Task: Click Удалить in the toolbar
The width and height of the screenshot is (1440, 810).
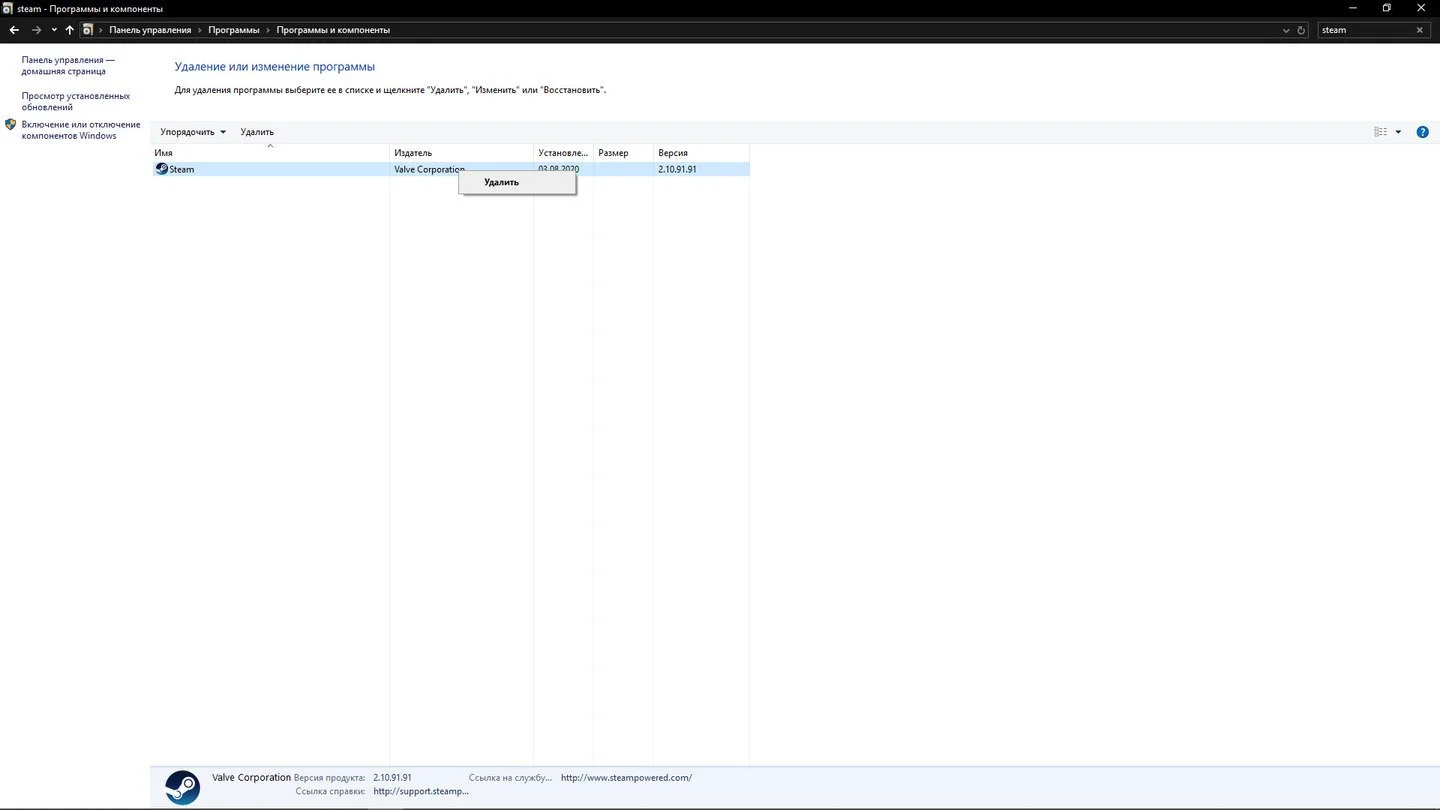Action: (257, 132)
